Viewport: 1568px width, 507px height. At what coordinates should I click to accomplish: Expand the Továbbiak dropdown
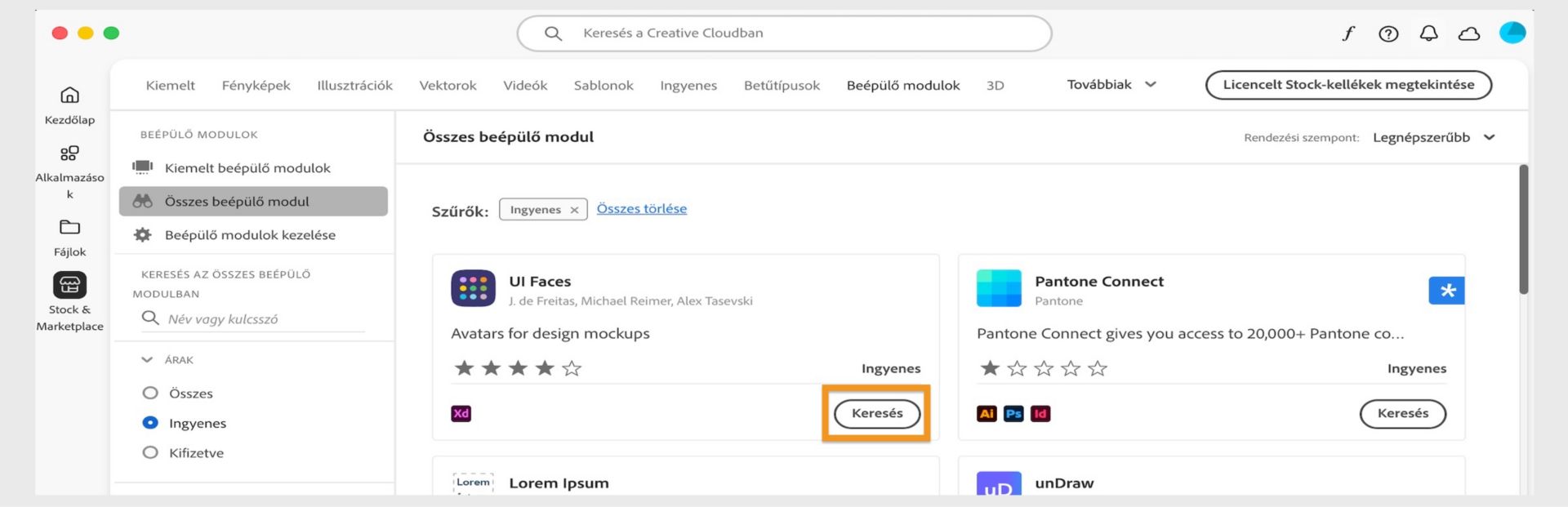click(x=1111, y=85)
